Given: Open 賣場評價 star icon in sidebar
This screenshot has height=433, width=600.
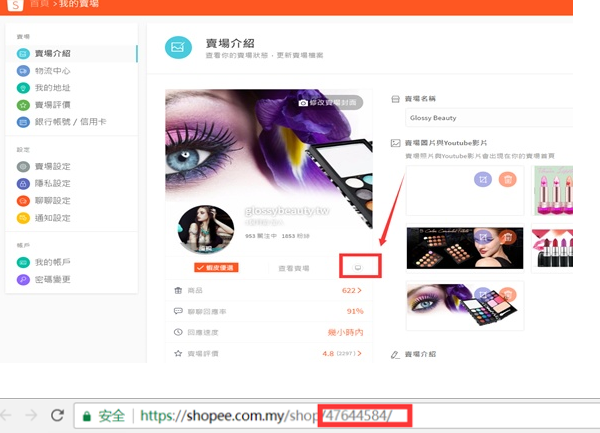Looking at the screenshot, I should pos(23,105).
